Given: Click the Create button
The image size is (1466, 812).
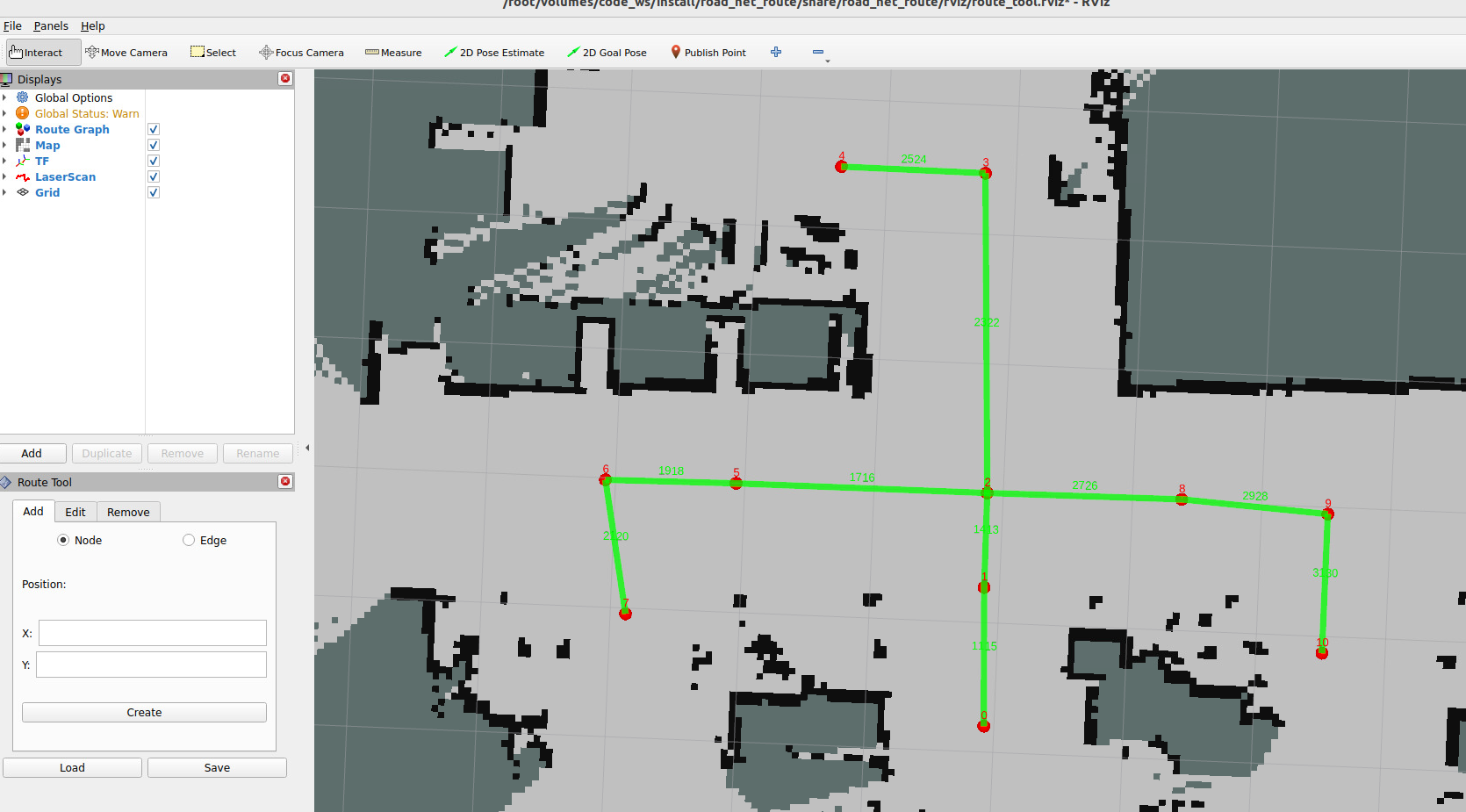Looking at the screenshot, I should pos(144,713).
